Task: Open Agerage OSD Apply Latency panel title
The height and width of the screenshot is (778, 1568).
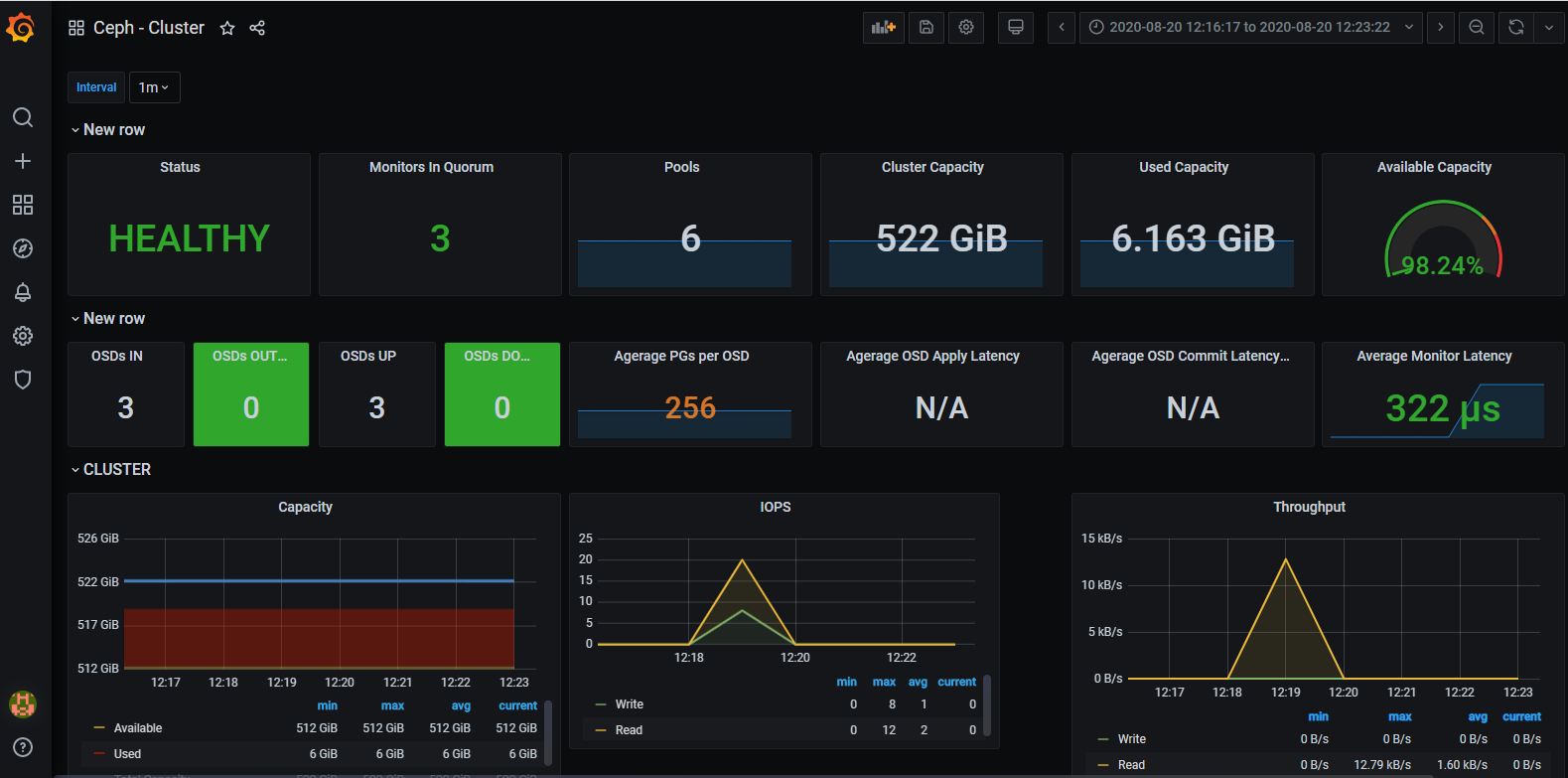Action: tap(932, 356)
